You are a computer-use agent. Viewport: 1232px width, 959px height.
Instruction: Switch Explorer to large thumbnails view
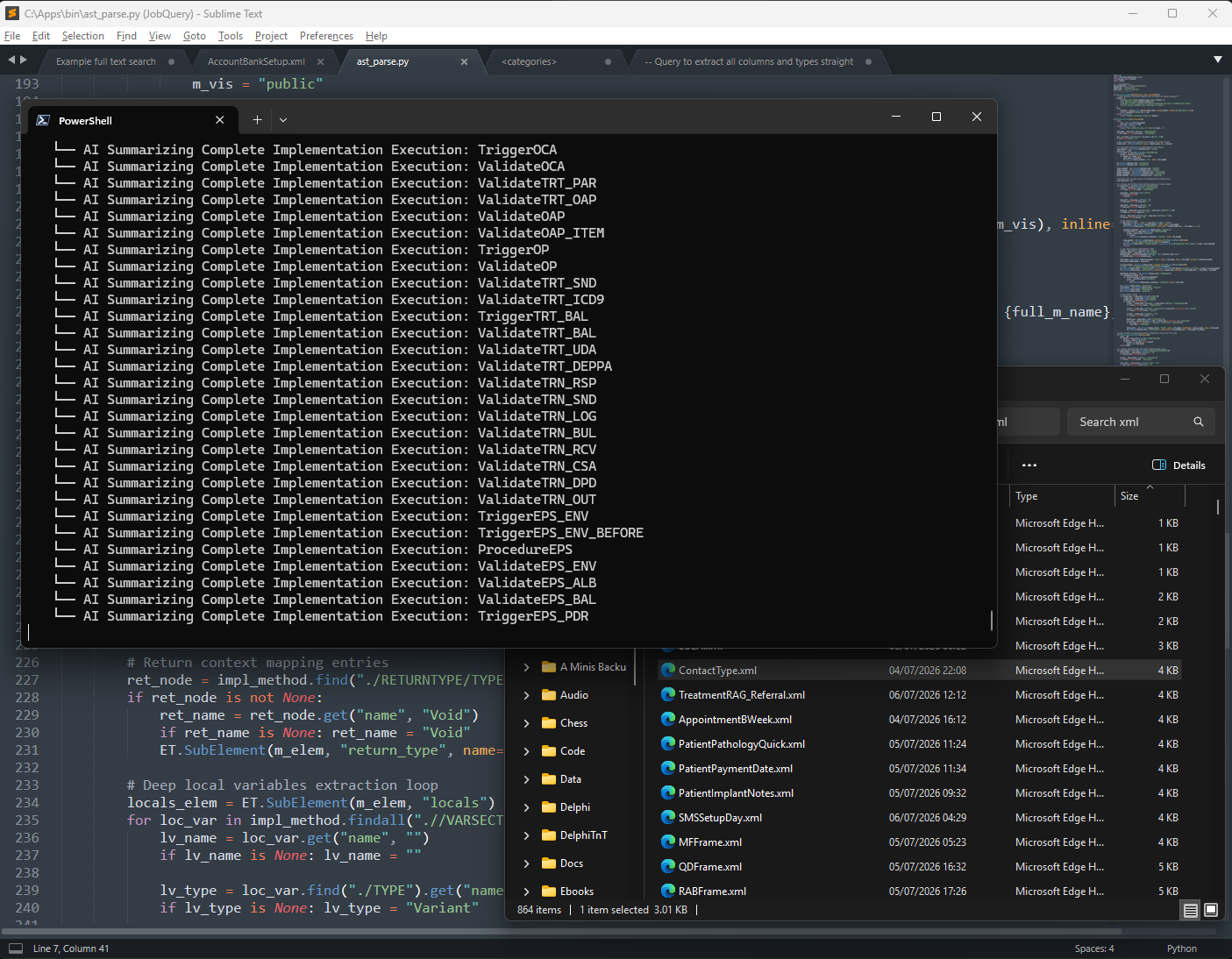point(1211,910)
